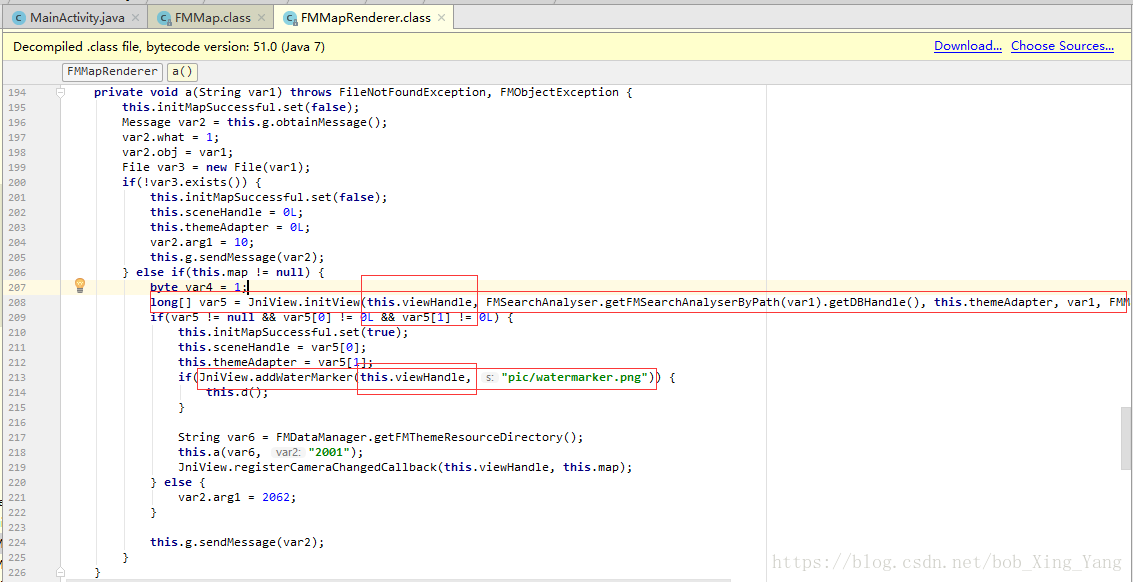Click on 'this.themeAdapter = var5[1]' line

point(276,361)
